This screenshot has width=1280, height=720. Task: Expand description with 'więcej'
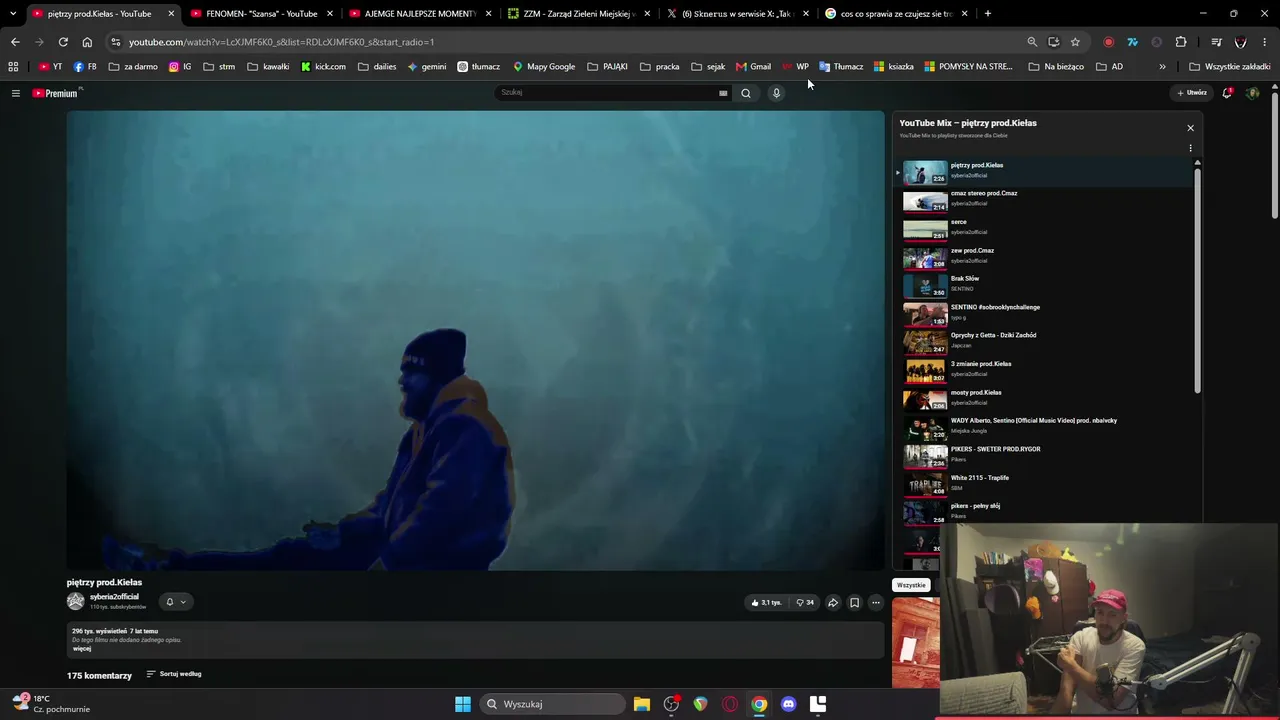[82, 649]
